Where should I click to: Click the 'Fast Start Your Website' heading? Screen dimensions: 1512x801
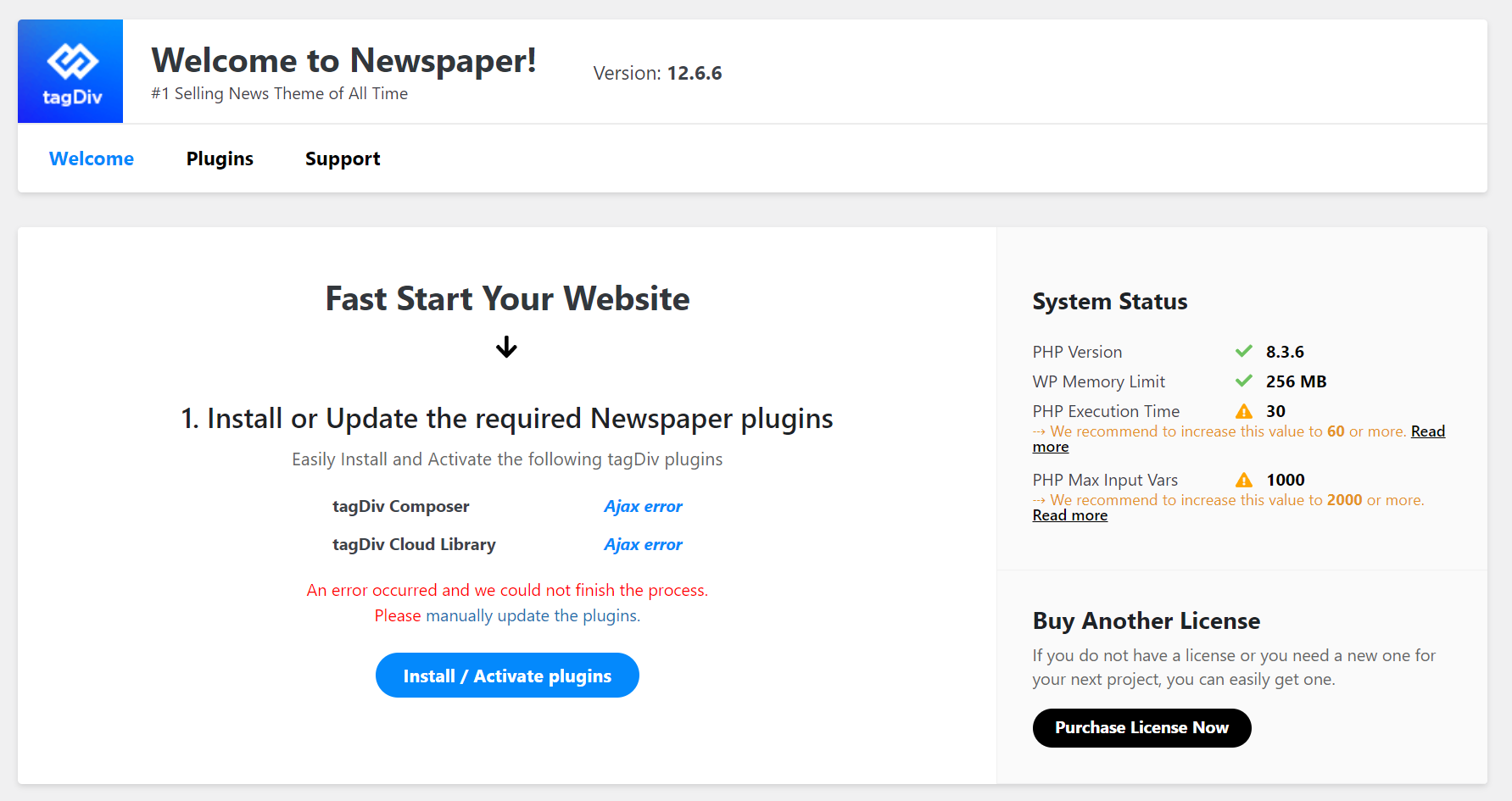point(507,298)
